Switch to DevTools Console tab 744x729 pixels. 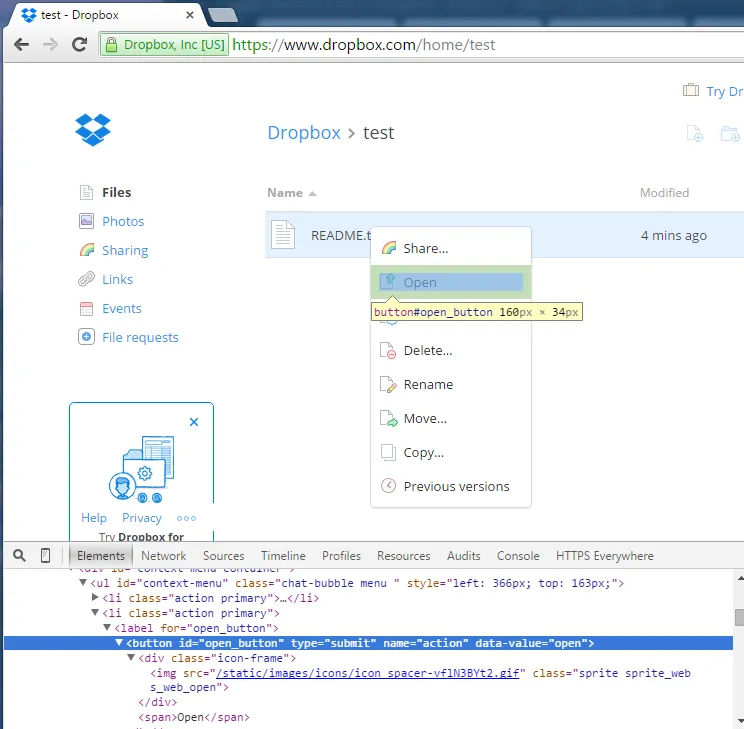[518, 556]
